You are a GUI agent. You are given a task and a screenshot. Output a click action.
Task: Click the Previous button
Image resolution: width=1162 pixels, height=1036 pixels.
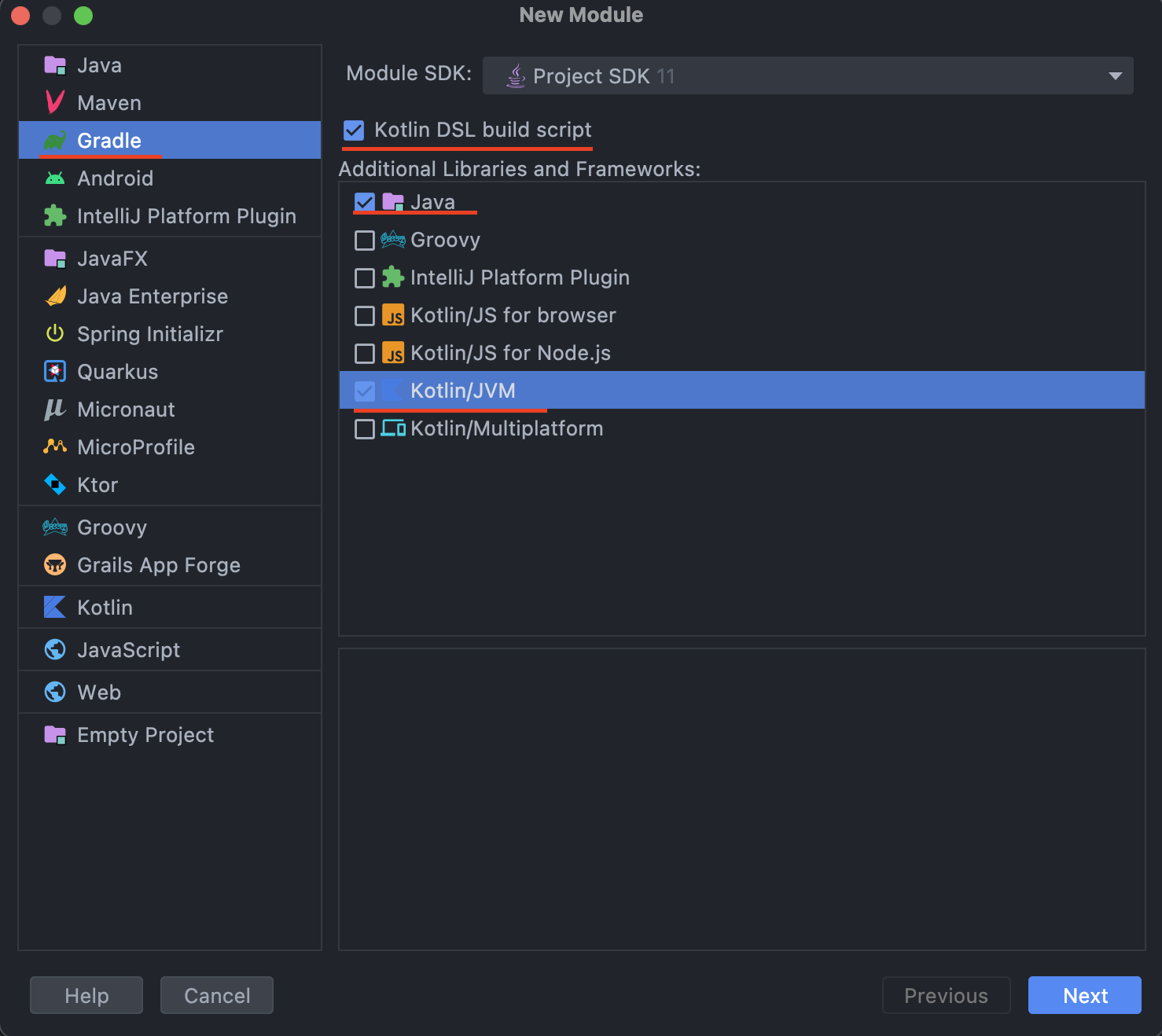pyautogui.click(x=947, y=995)
